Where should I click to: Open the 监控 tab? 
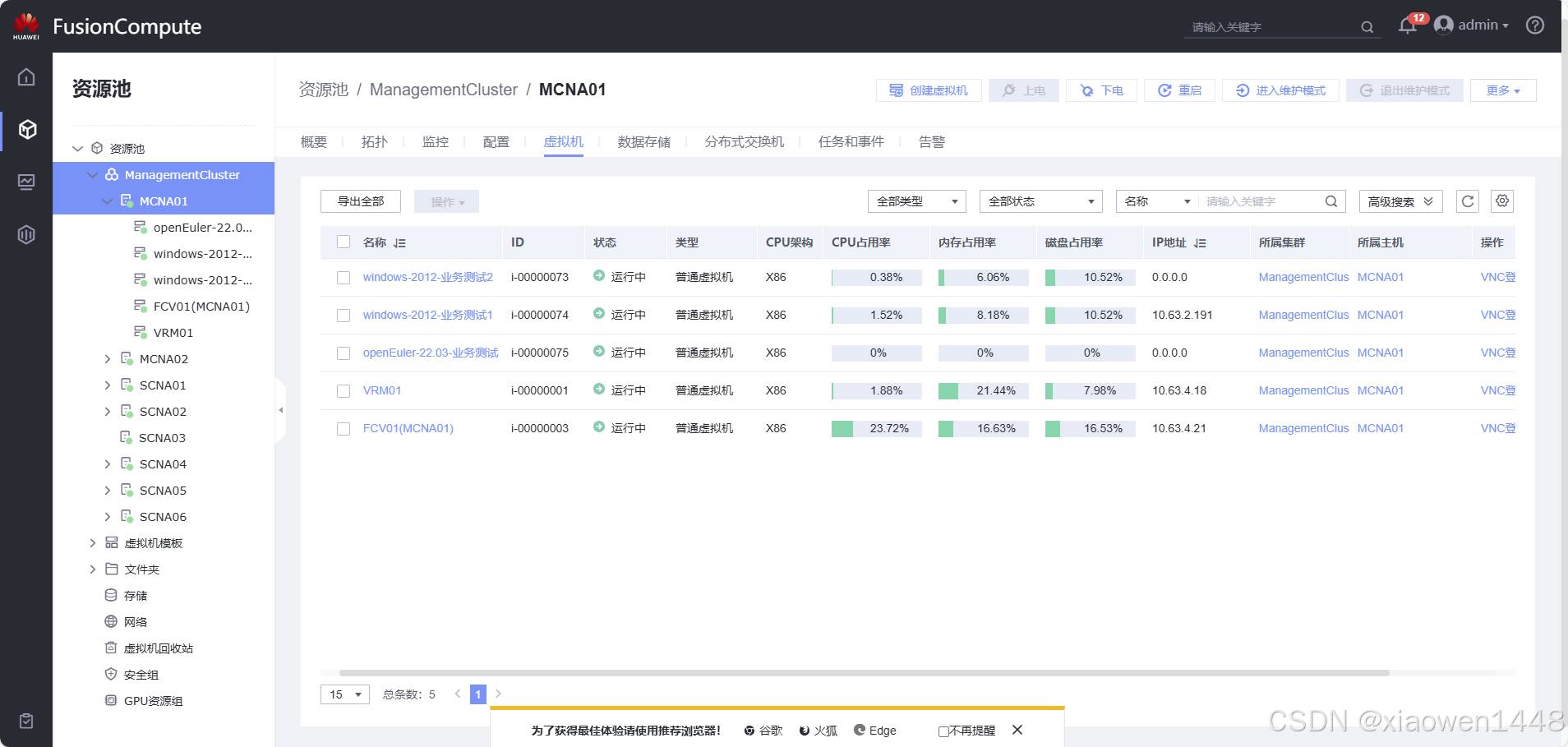point(435,142)
